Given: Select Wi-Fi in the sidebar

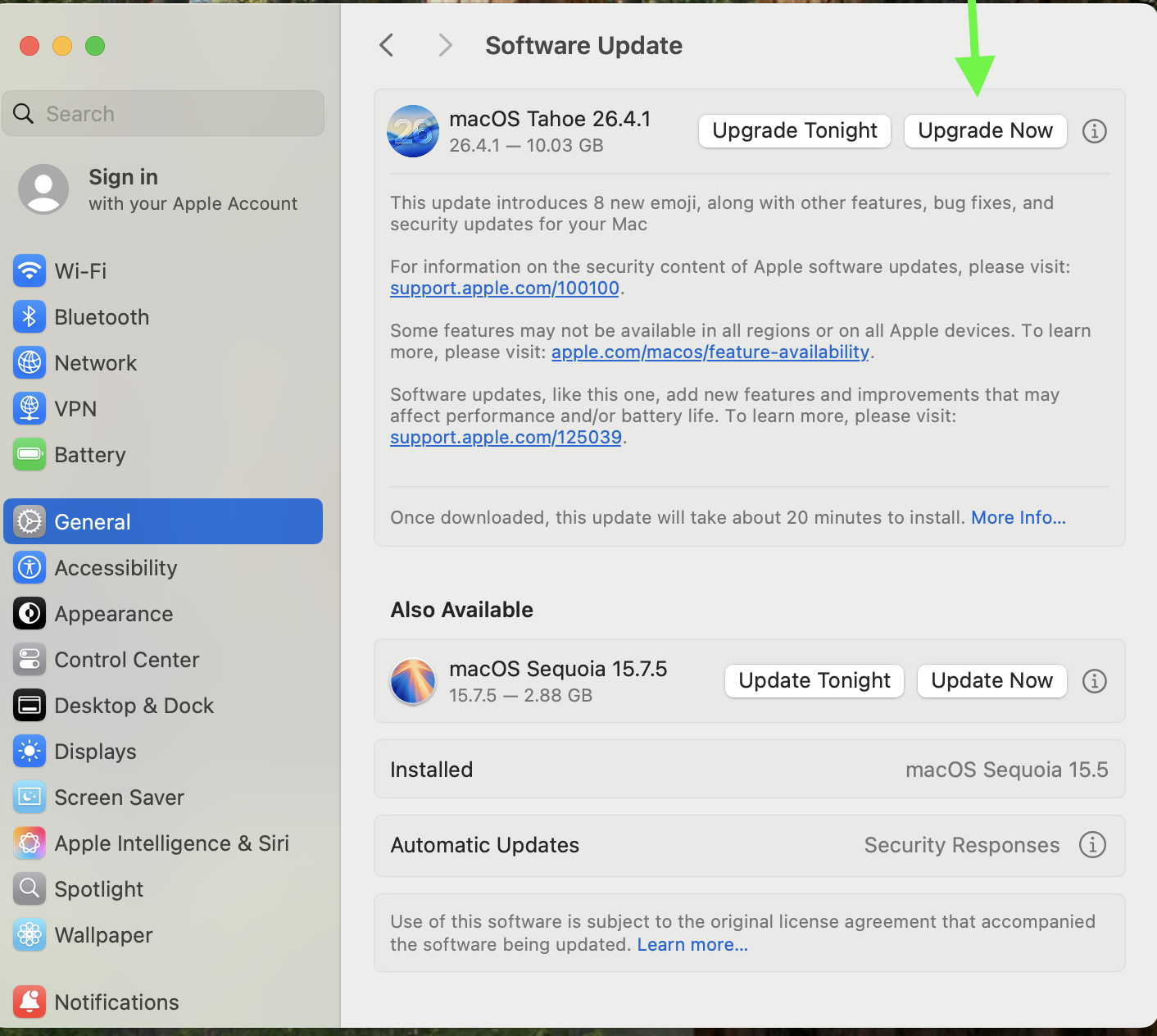Looking at the screenshot, I should coord(164,270).
